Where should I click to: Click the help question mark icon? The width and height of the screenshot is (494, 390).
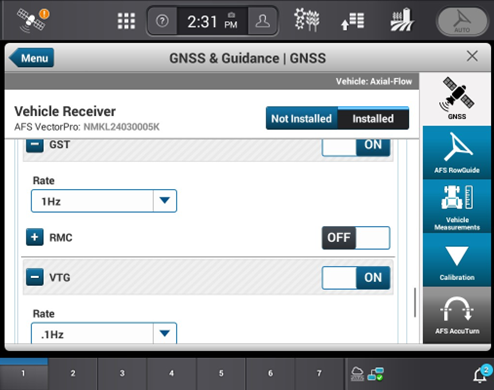click(x=162, y=21)
